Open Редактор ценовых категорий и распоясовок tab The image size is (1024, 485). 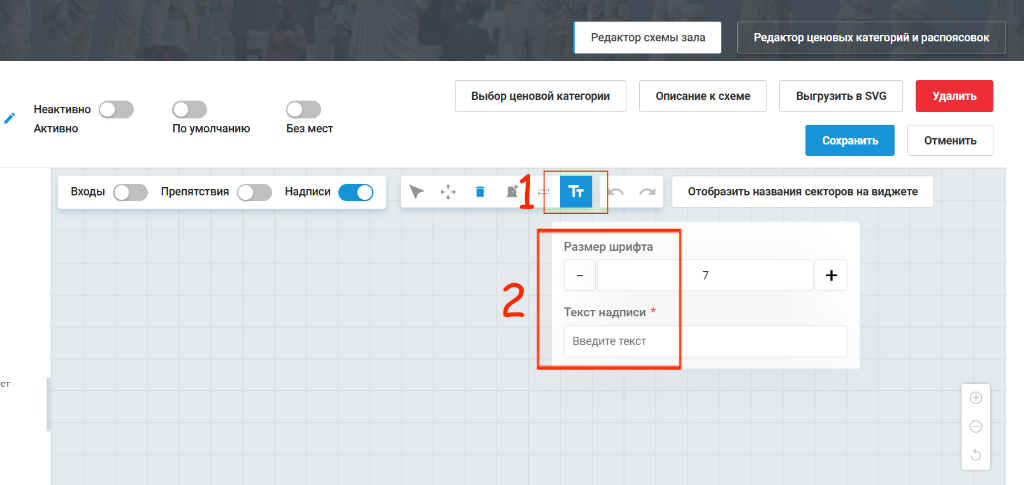click(871, 38)
